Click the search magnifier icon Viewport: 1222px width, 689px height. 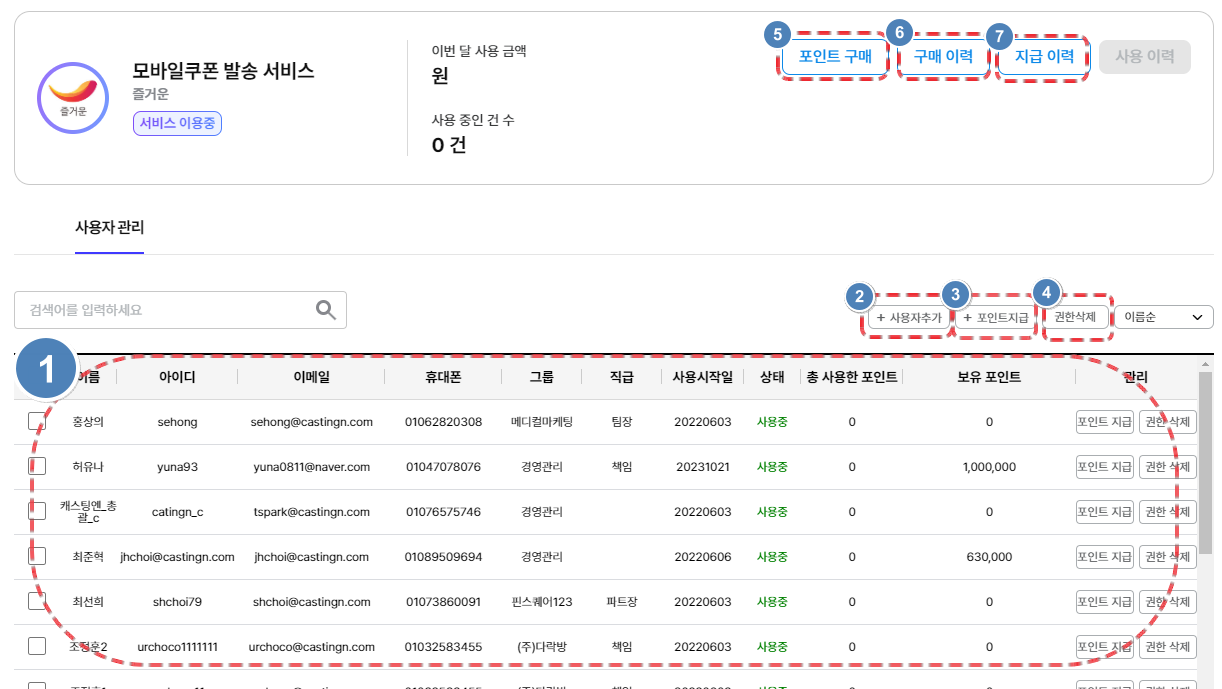click(x=326, y=310)
